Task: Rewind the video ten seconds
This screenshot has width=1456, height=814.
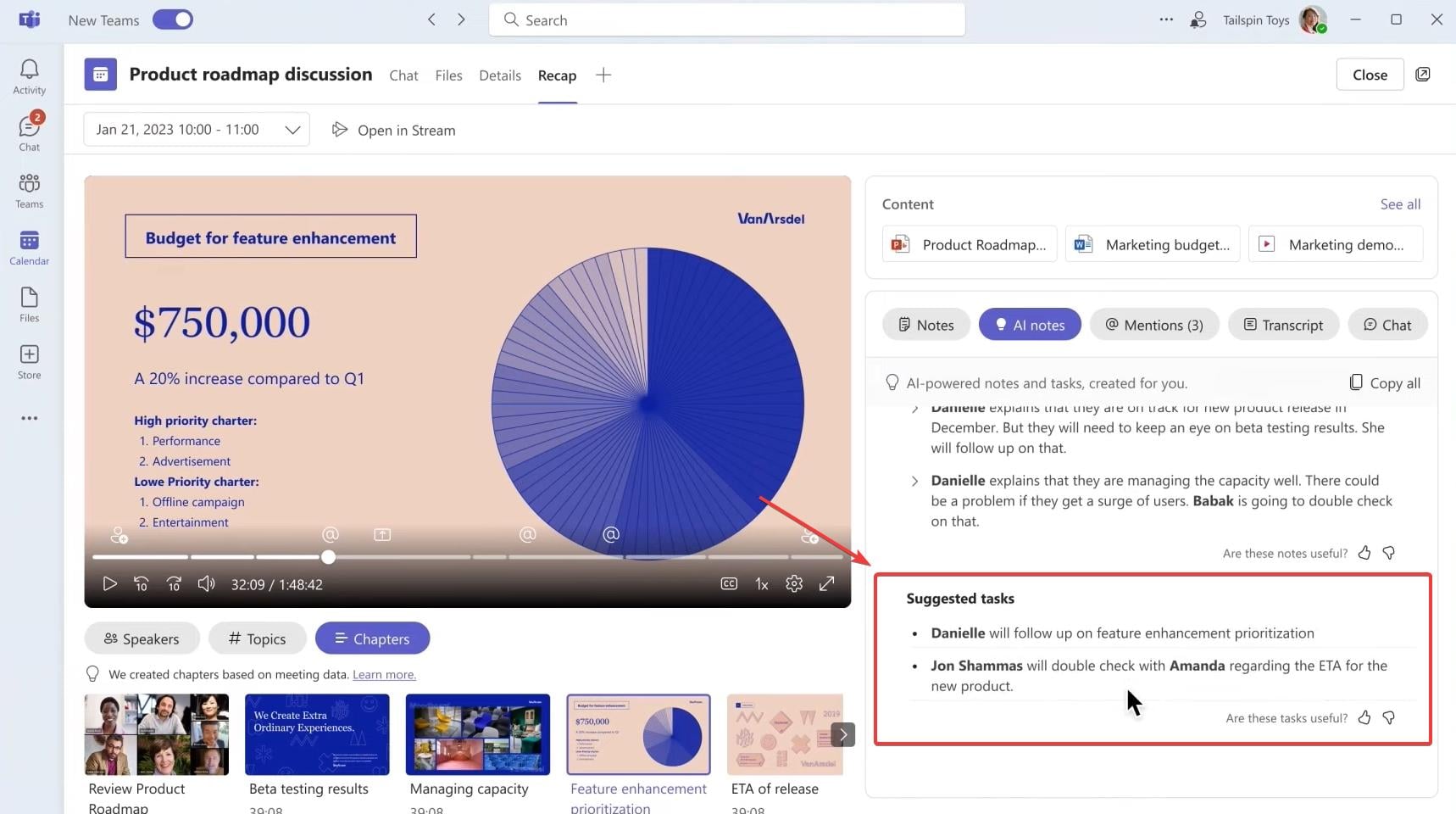Action: (x=142, y=583)
